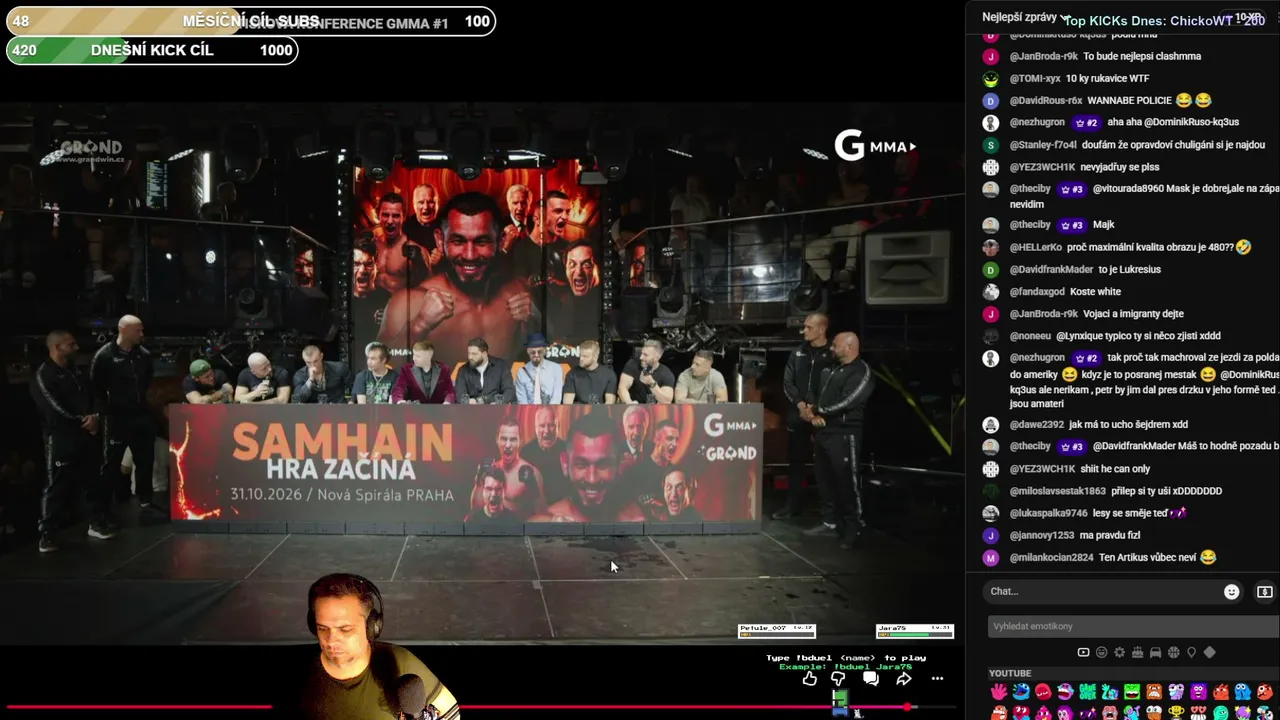Click the message 'jak má to ucho šejdrem xdd'
Screen dimensions: 1280x720
(x=1129, y=425)
